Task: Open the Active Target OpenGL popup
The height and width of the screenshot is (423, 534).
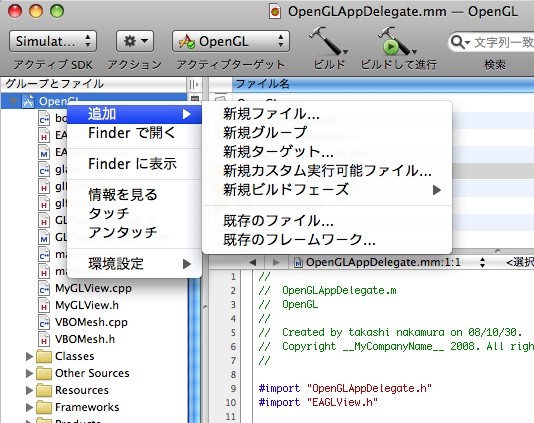Action: pos(231,41)
